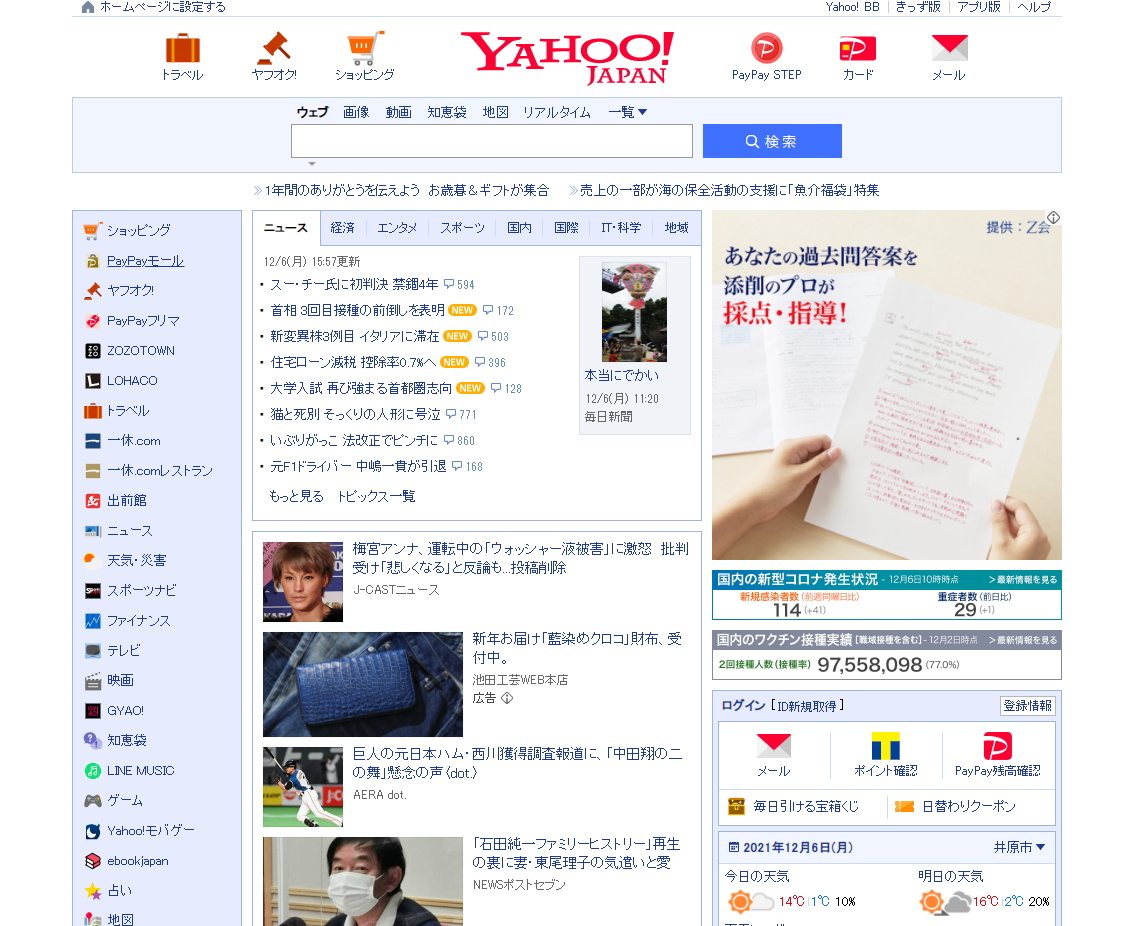Open Movies clapperboard icon in sidebar

click(x=93, y=680)
